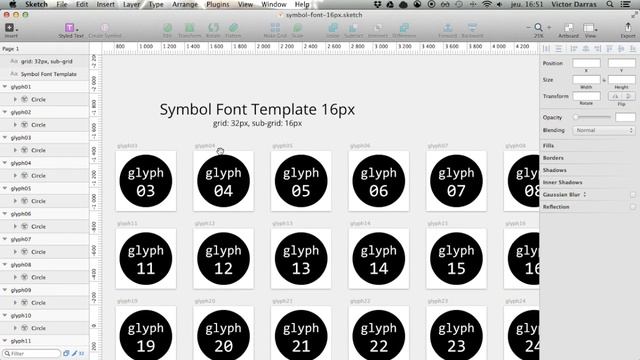Click the glyph 13 artboard circle
The width and height of the screenshot is (640, 360).
pos(301,259)
